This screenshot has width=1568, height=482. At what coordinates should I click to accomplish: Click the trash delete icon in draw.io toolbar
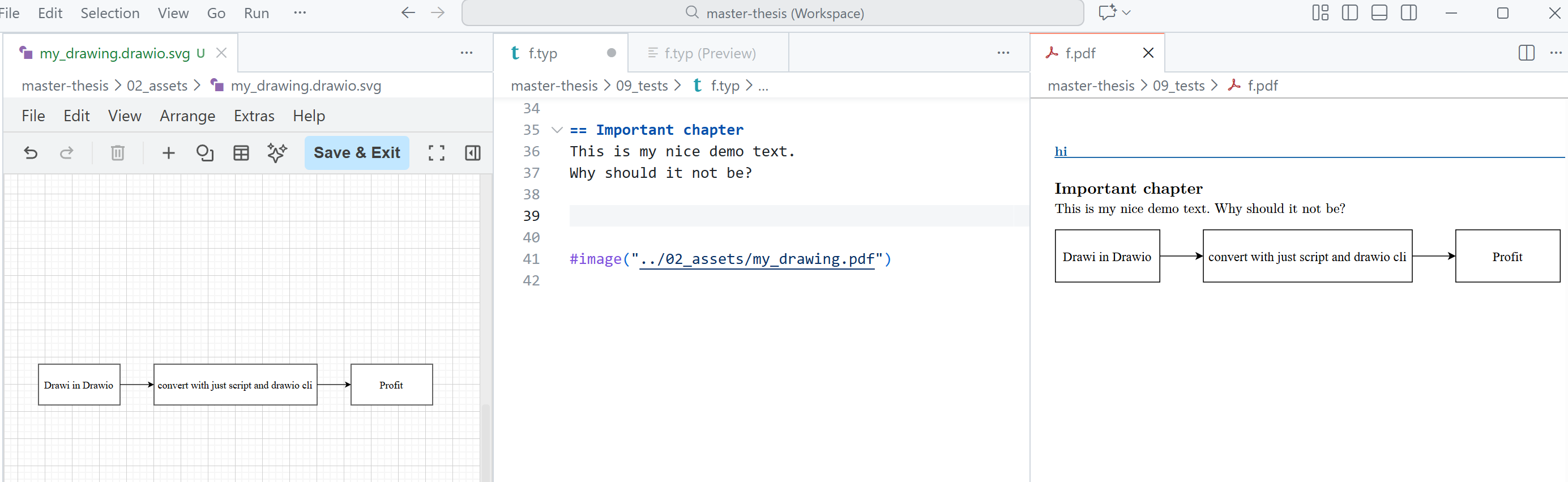(117, 153)
